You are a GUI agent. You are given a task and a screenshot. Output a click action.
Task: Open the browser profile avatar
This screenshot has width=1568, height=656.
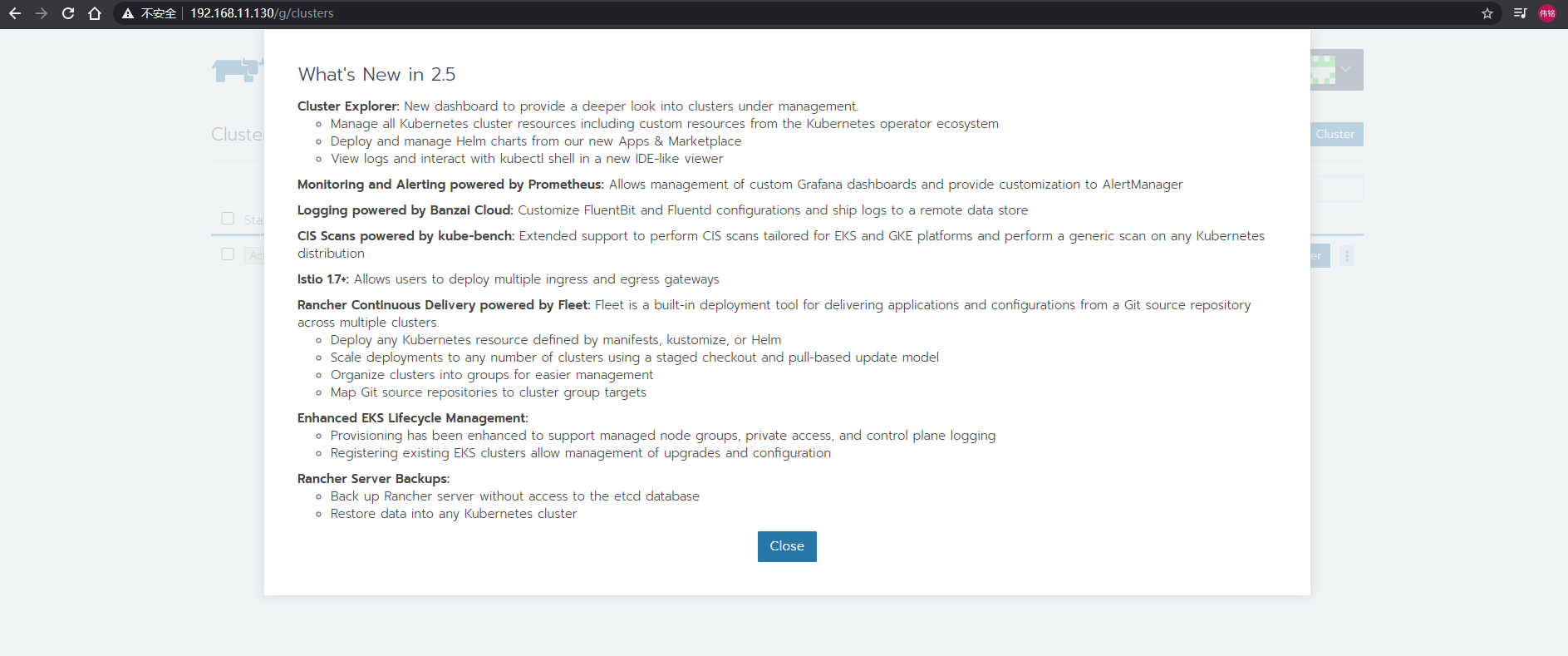pos(1547,13)
